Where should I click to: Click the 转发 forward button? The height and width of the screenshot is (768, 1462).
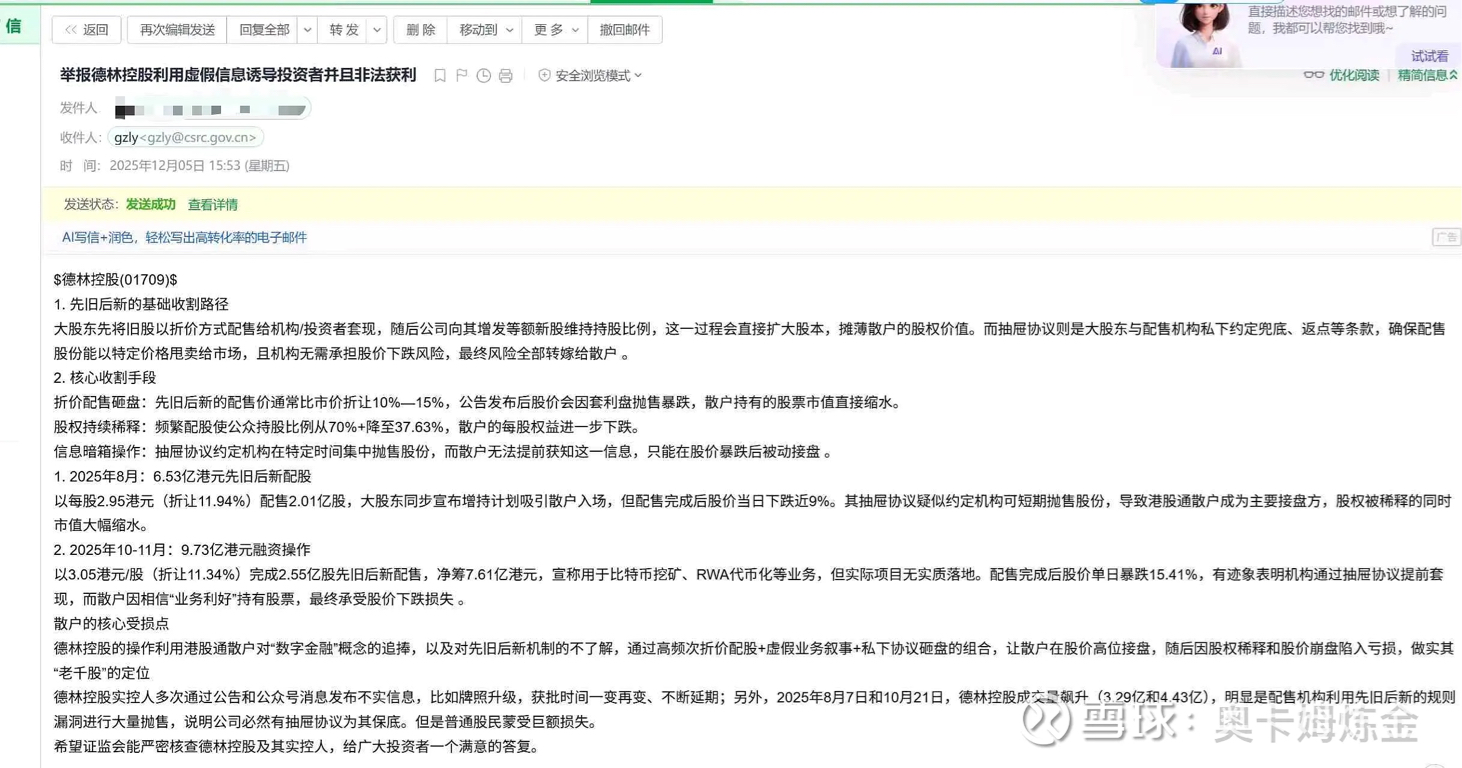(344, 30)
